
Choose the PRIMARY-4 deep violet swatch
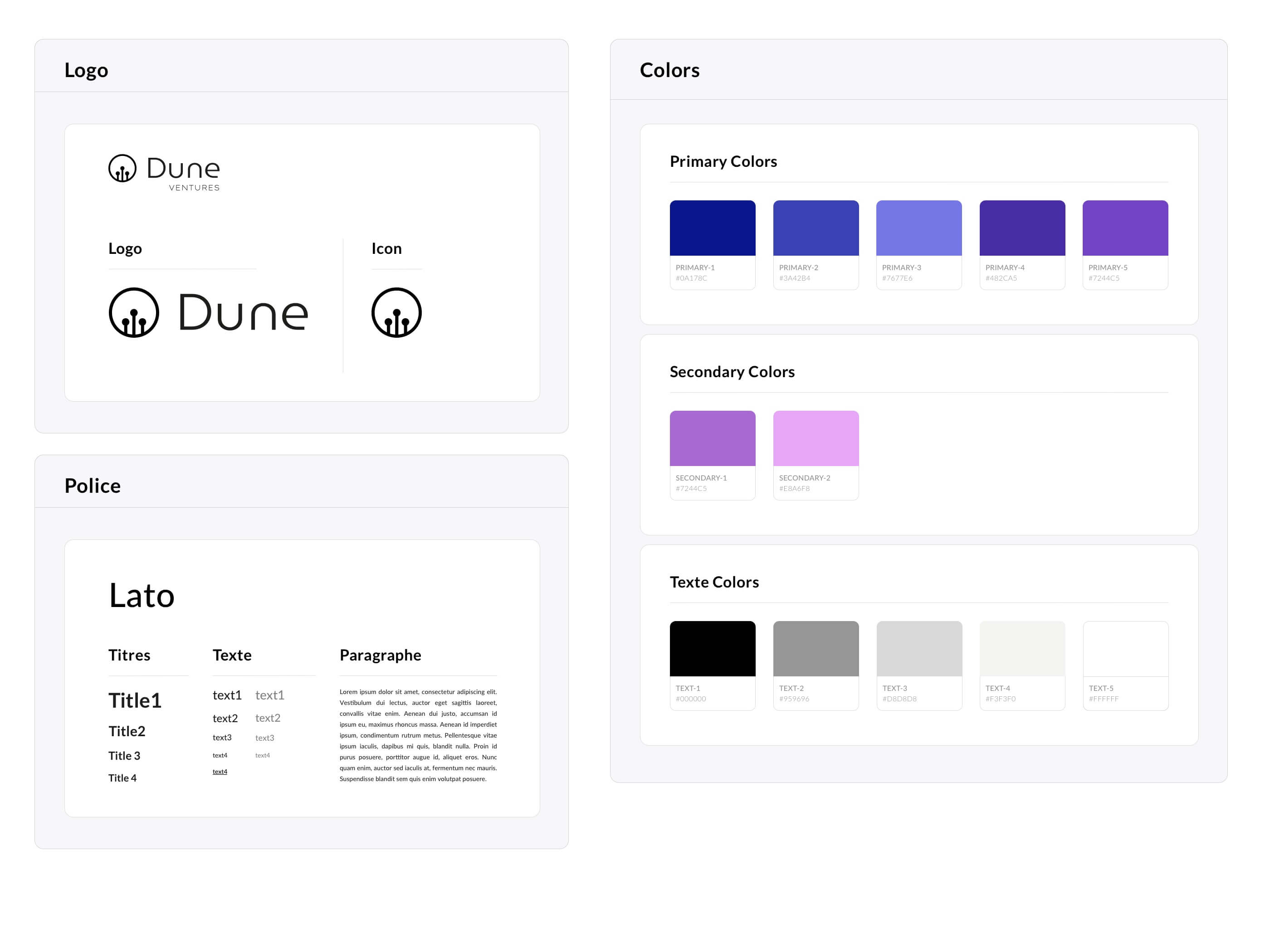1022,228
